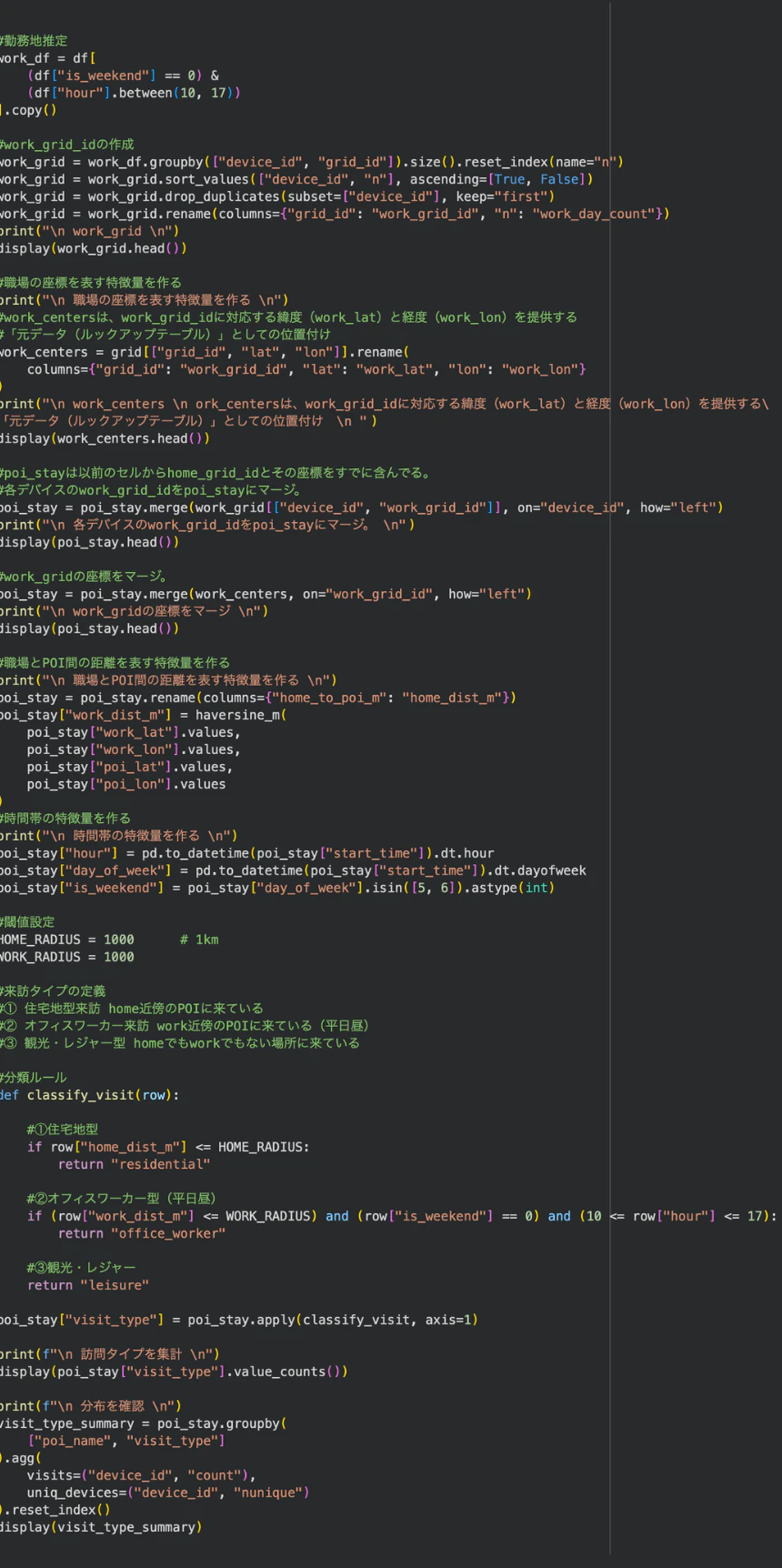Click the comment "#各デバイスのwork_grid_idをpoi_stayにマージ。"

[x=151, y=490]
